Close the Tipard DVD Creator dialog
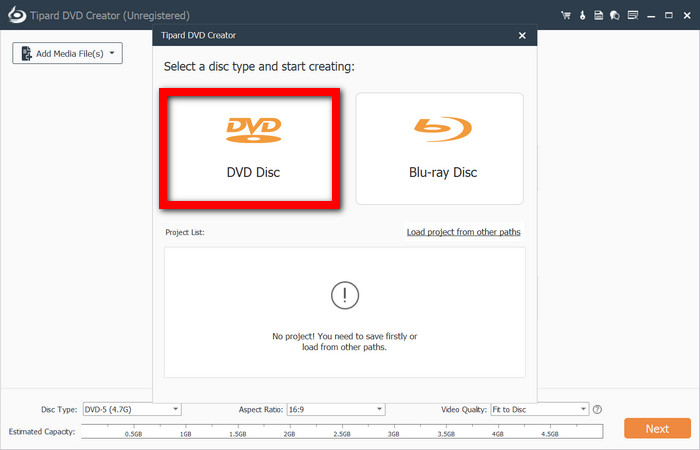This screenshot has height=450, width=700. [522, 35]
